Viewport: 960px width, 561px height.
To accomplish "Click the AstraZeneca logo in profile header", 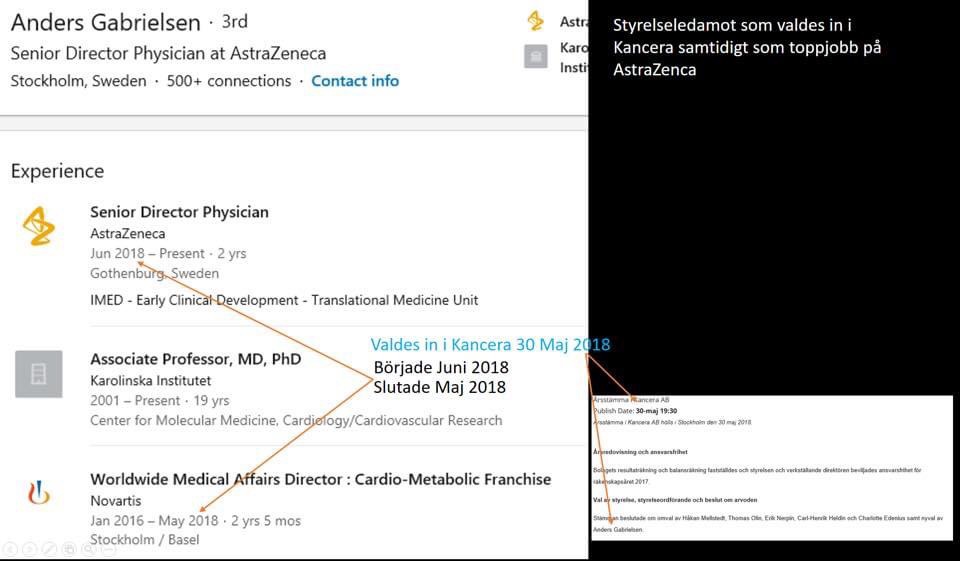I will [536, 21].
